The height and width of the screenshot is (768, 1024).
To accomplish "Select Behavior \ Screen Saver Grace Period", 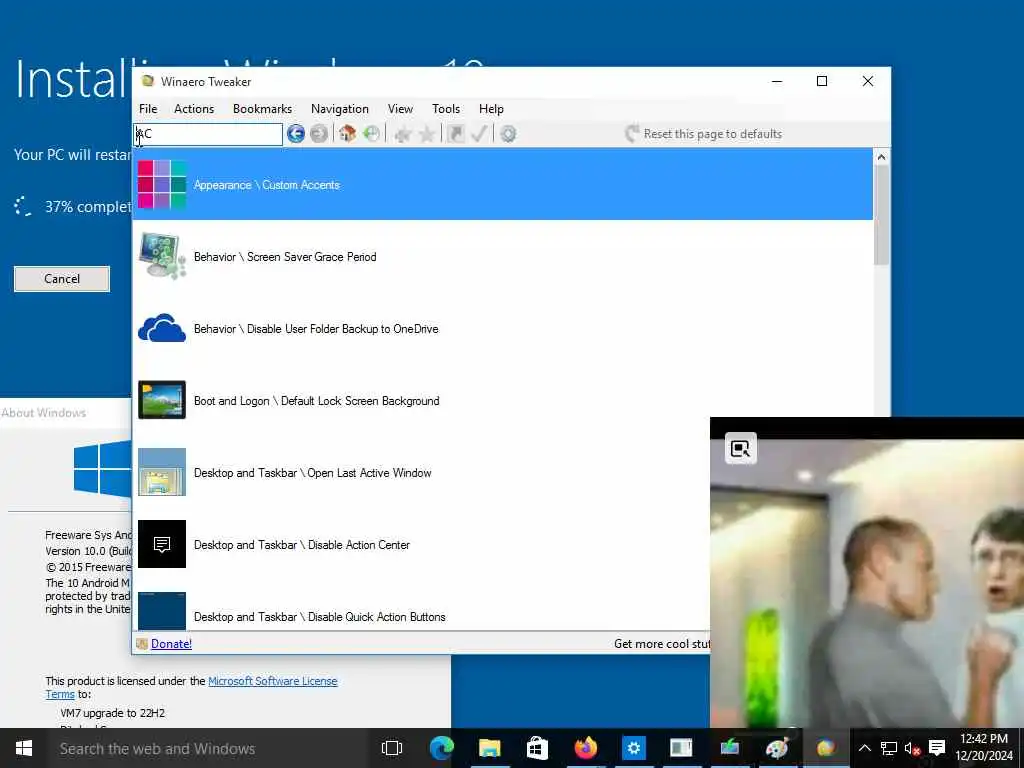I will (502, 257).
